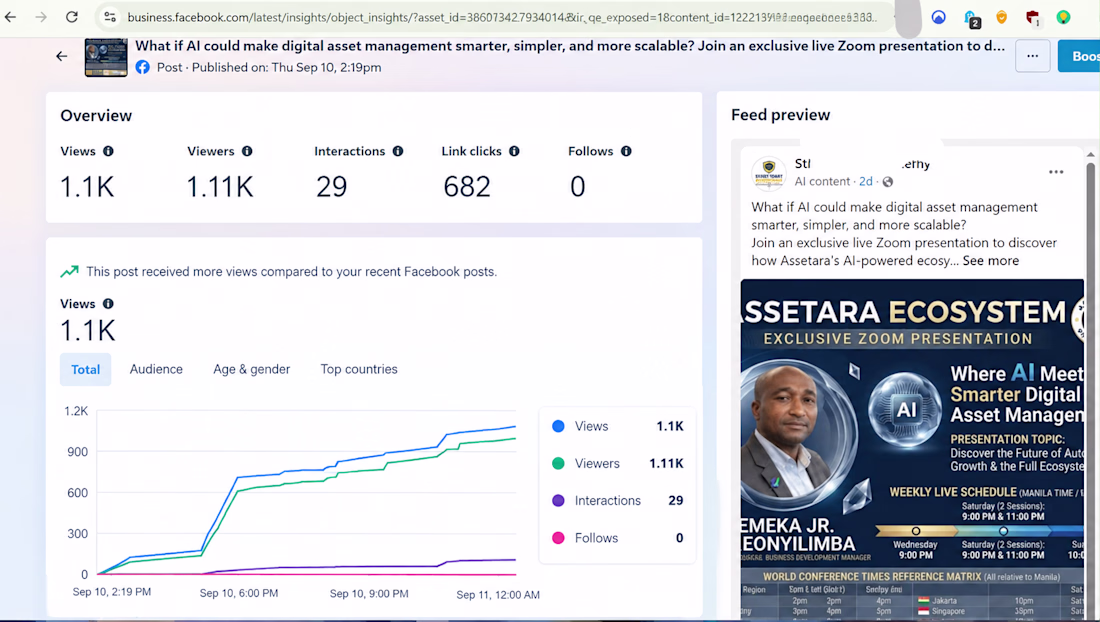Open the post thumbnail image

click(x=106, y=57)
